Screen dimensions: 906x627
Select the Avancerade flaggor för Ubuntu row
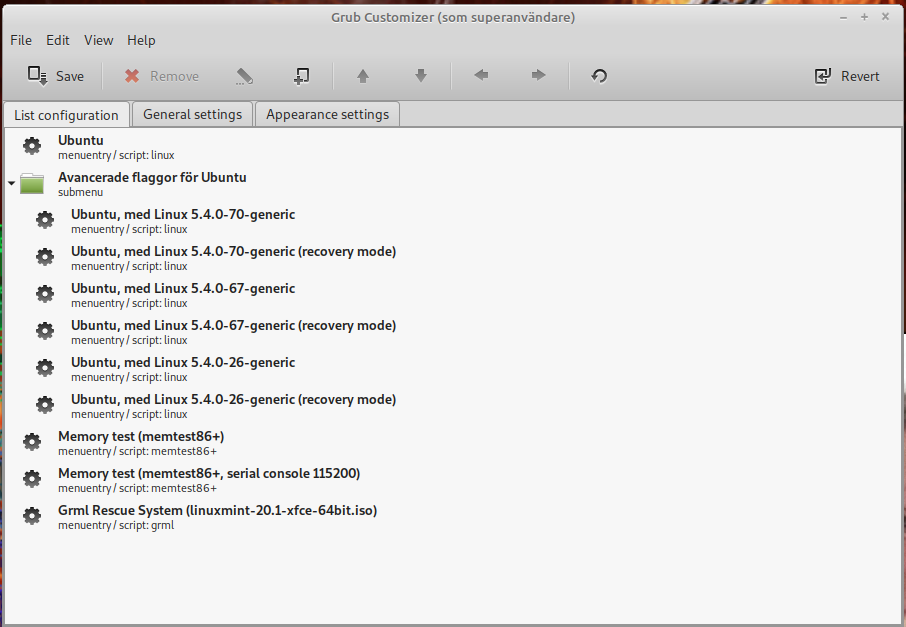point(452,184)
